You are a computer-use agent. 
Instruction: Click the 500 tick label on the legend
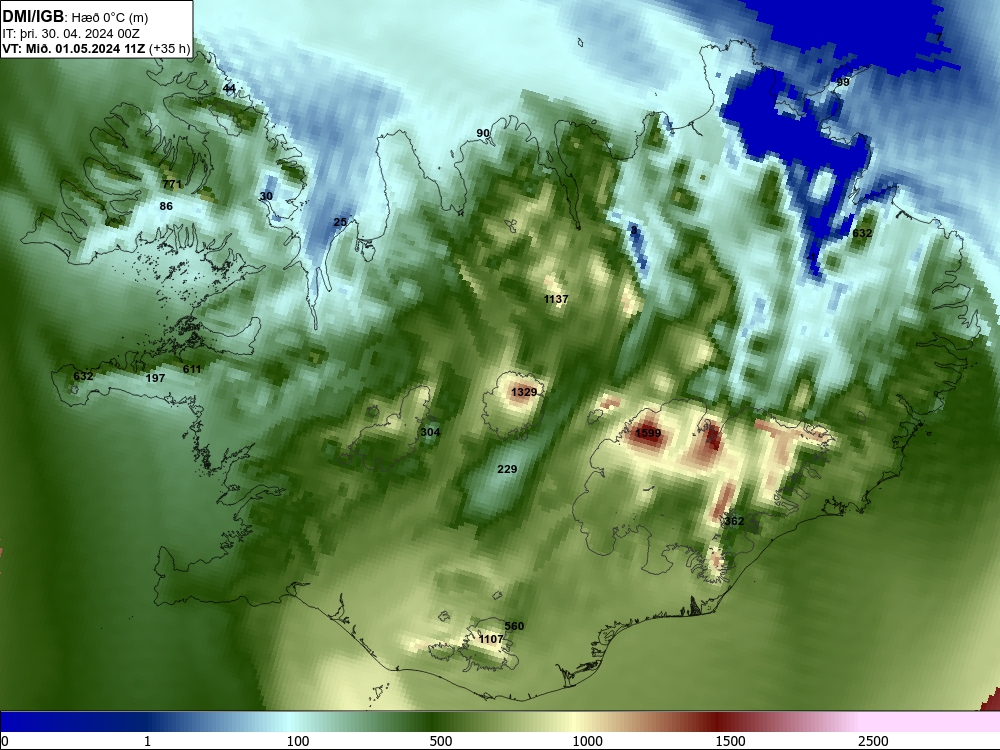point(441,741)
